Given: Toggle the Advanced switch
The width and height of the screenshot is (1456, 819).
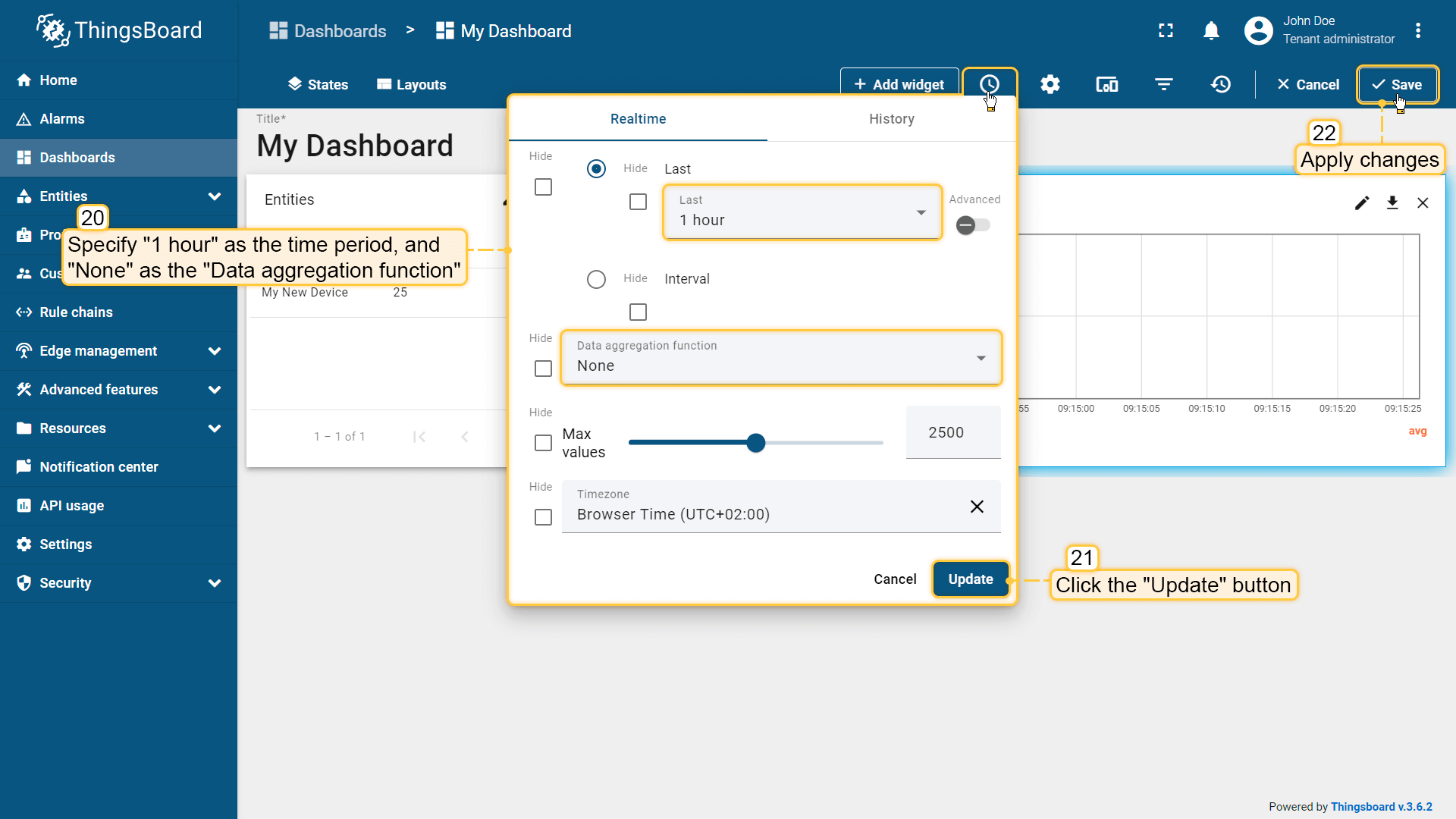Looking at the screenshot, I should pyautogui.click(x=973, y=225).
